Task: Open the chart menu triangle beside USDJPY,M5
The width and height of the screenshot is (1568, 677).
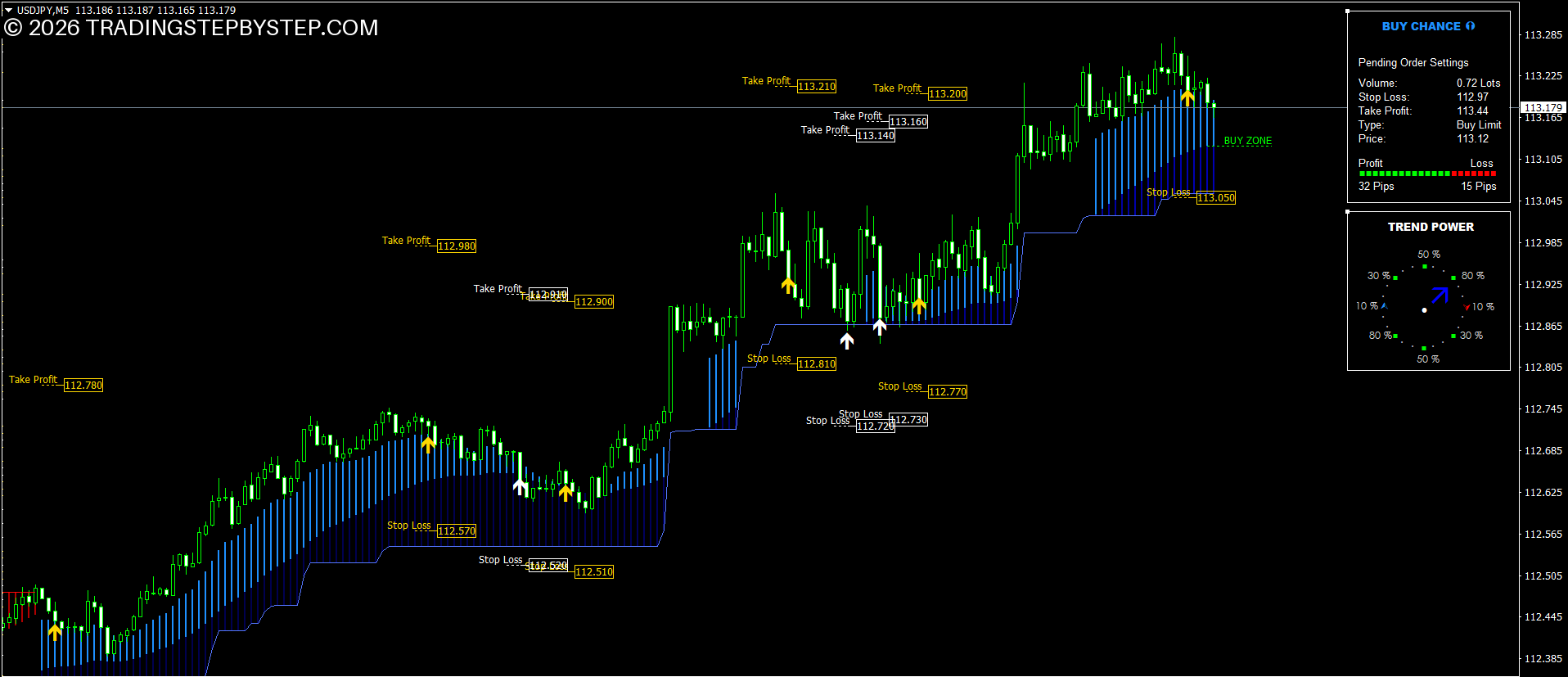Action: pos(9,10)
